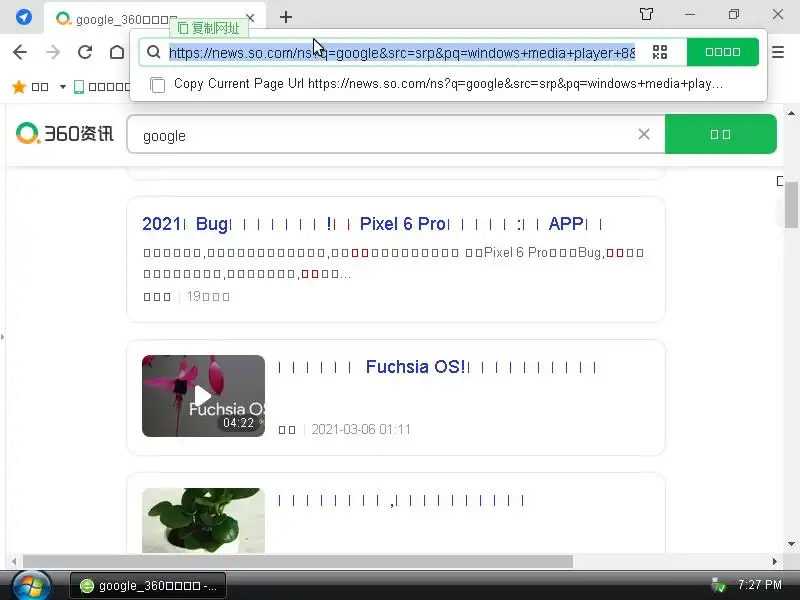Open the QR code icon in address bar

(660, 52)
